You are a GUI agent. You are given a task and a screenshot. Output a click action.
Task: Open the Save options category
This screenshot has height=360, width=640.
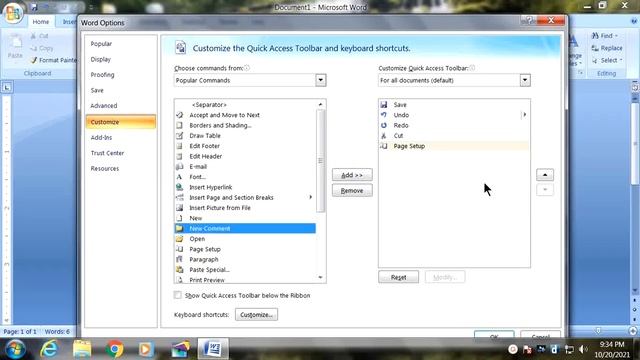121,90
